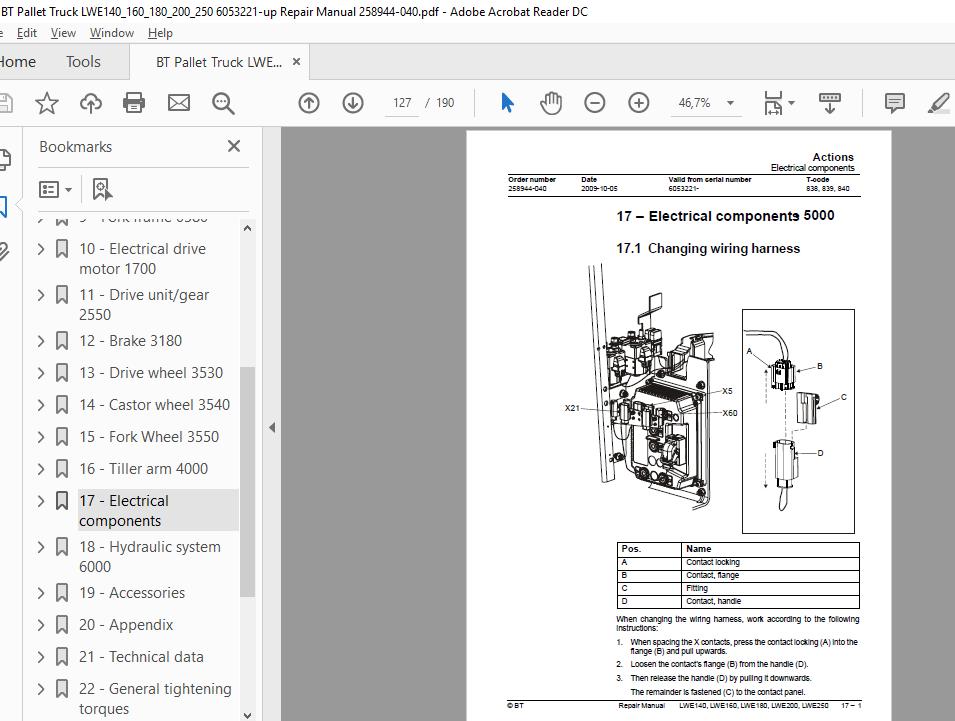
Task: Upload file to Document Cloud
Action: [91, 103]
